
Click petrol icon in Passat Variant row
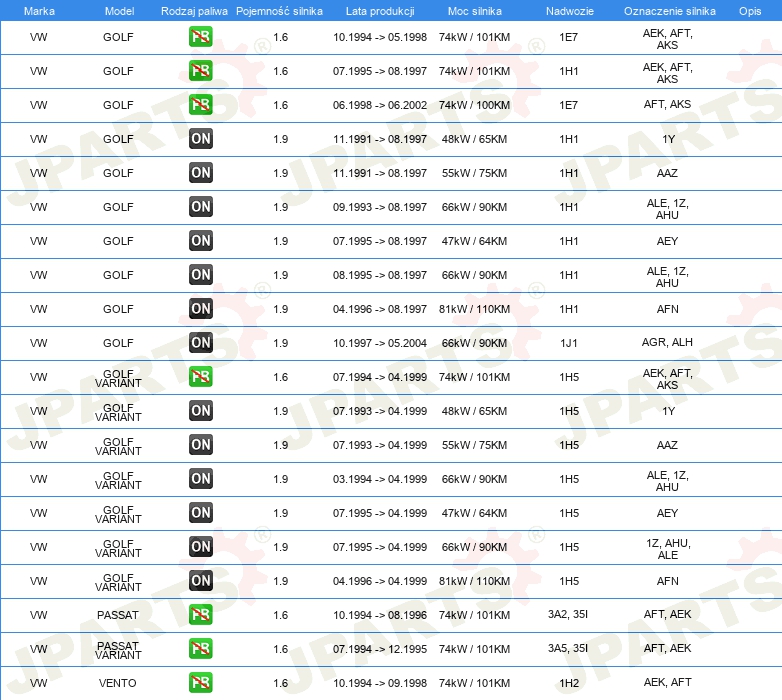tap(200, 649)
